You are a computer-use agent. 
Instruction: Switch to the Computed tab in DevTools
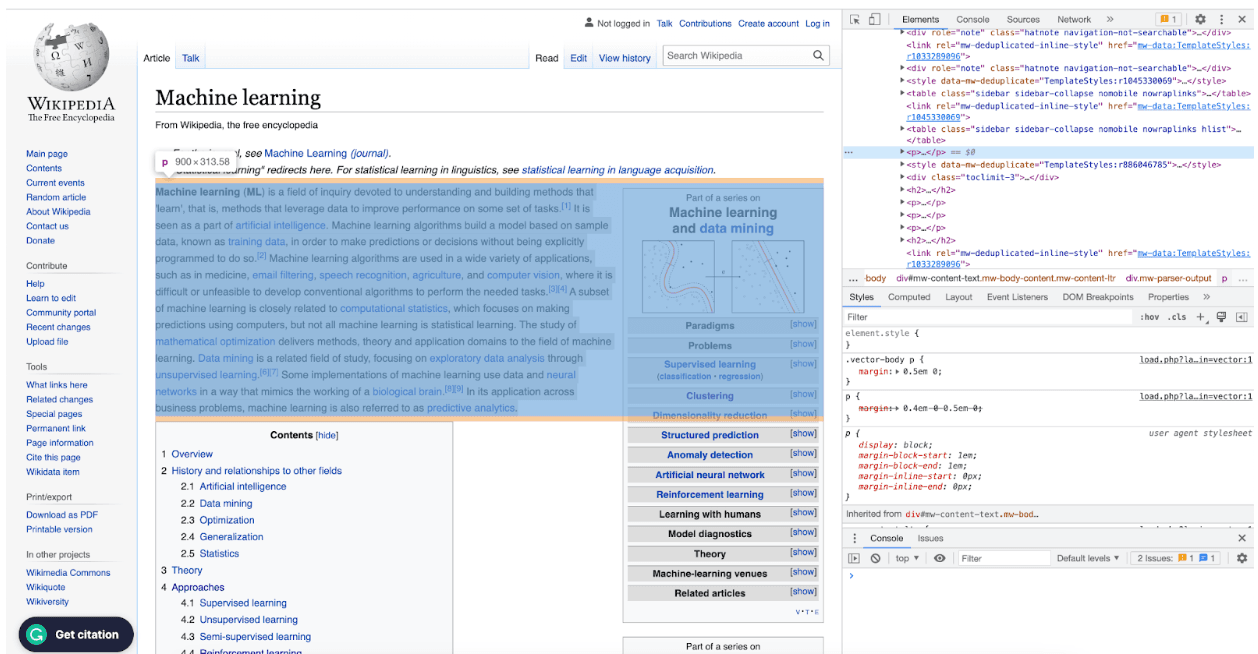pos(909,297)
